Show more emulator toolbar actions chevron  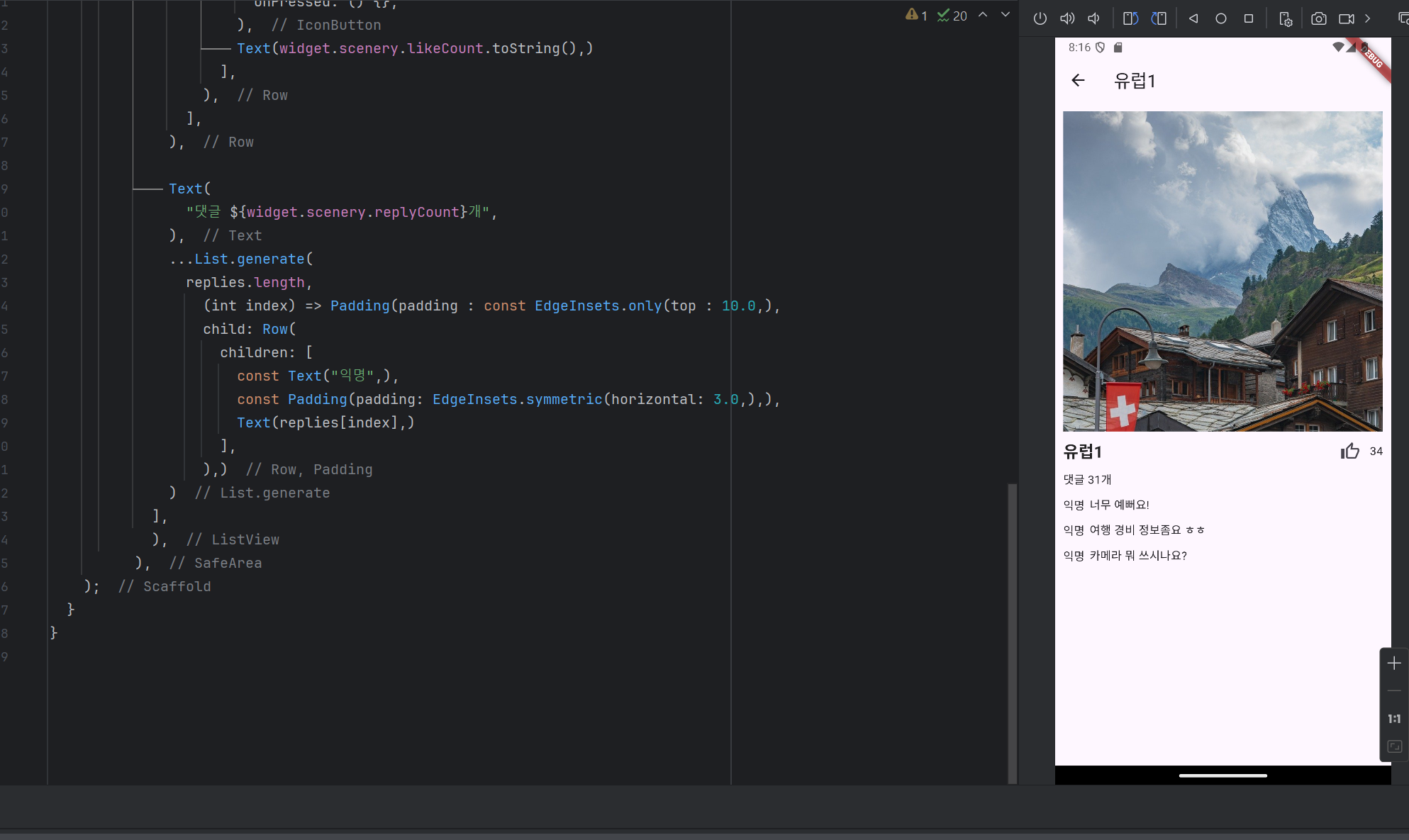[1368, 18]
